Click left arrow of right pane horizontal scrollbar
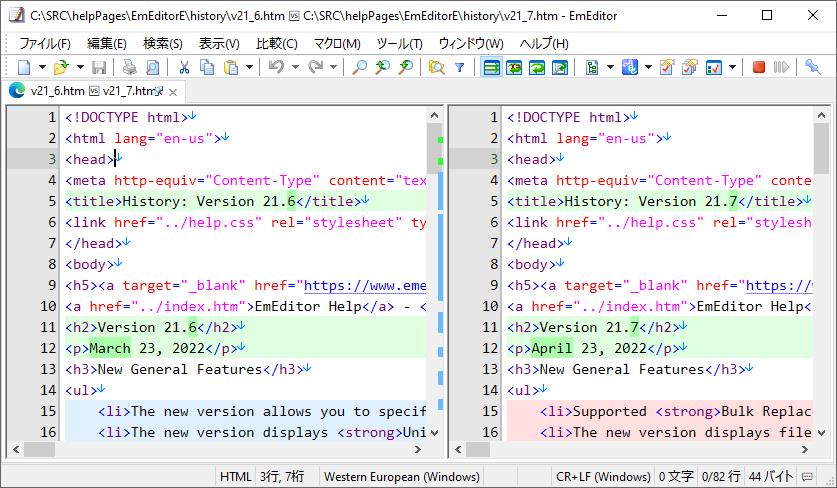 458,450
